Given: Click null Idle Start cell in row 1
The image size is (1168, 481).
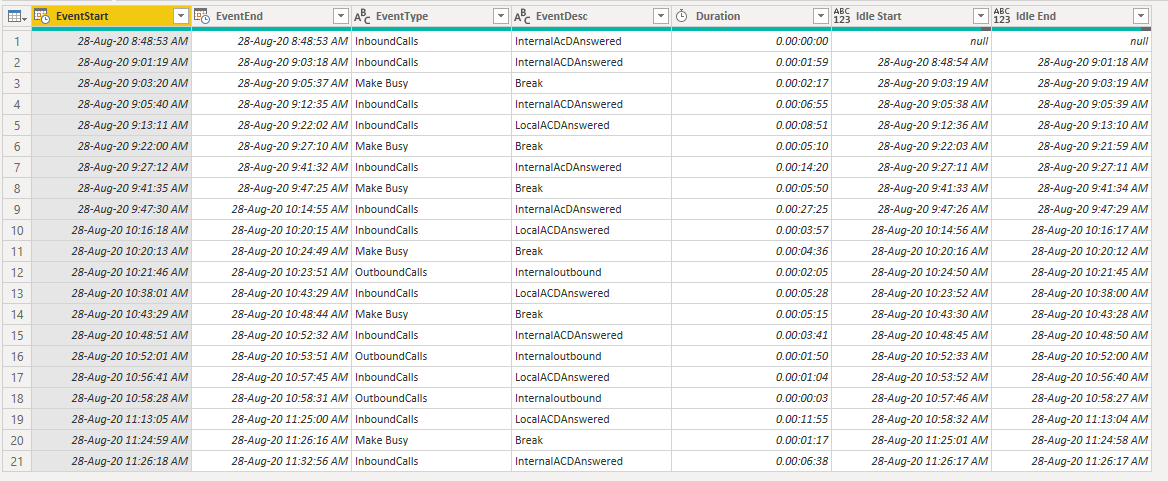Looking at the screenshot, I should (911, 41).
